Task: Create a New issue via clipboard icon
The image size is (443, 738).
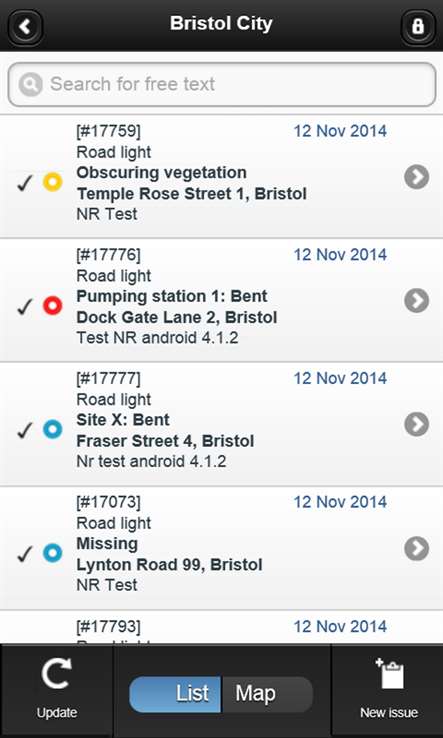Action: click(x=389, y=674)
